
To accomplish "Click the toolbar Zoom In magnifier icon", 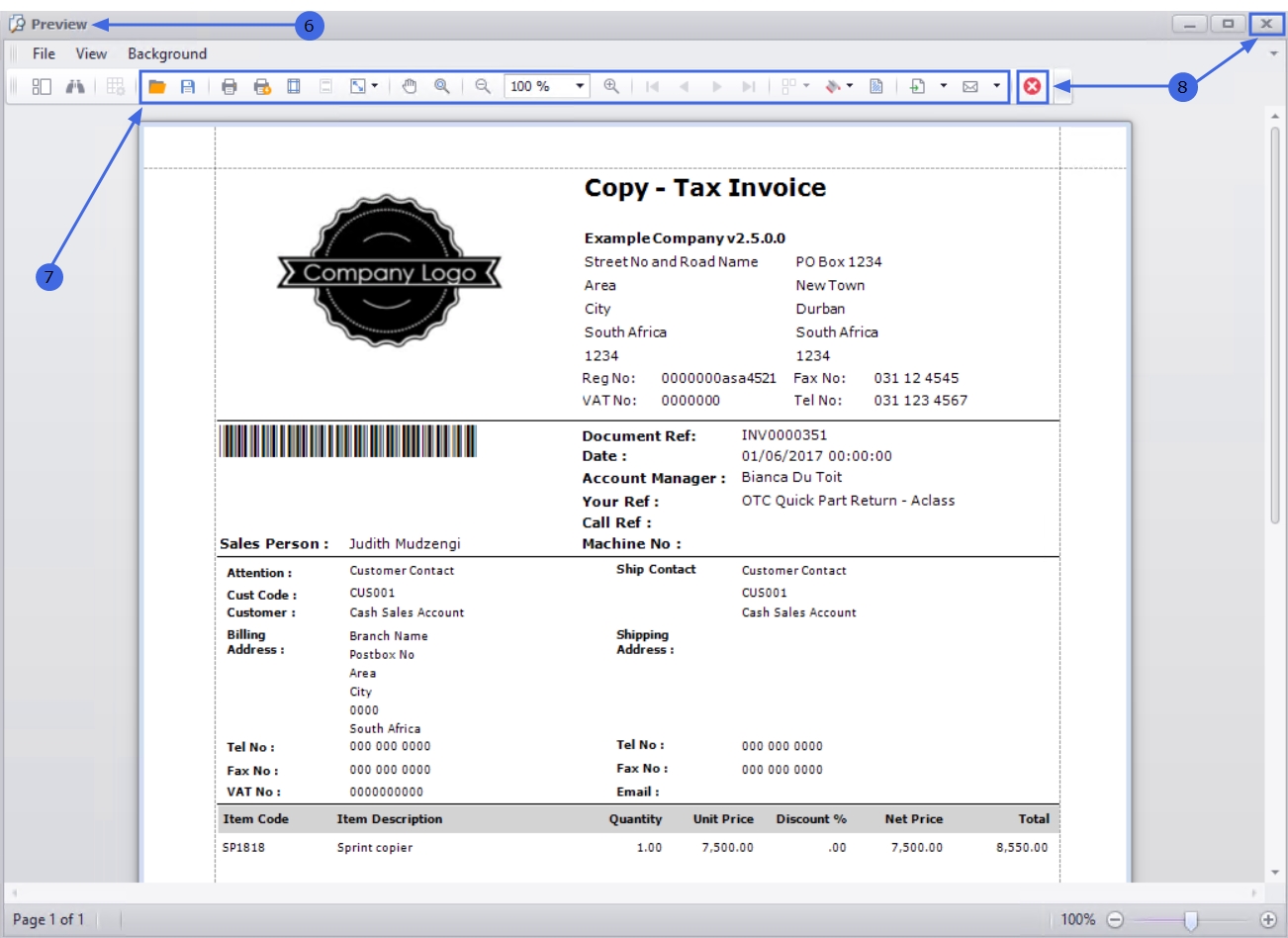I will 611,87.
